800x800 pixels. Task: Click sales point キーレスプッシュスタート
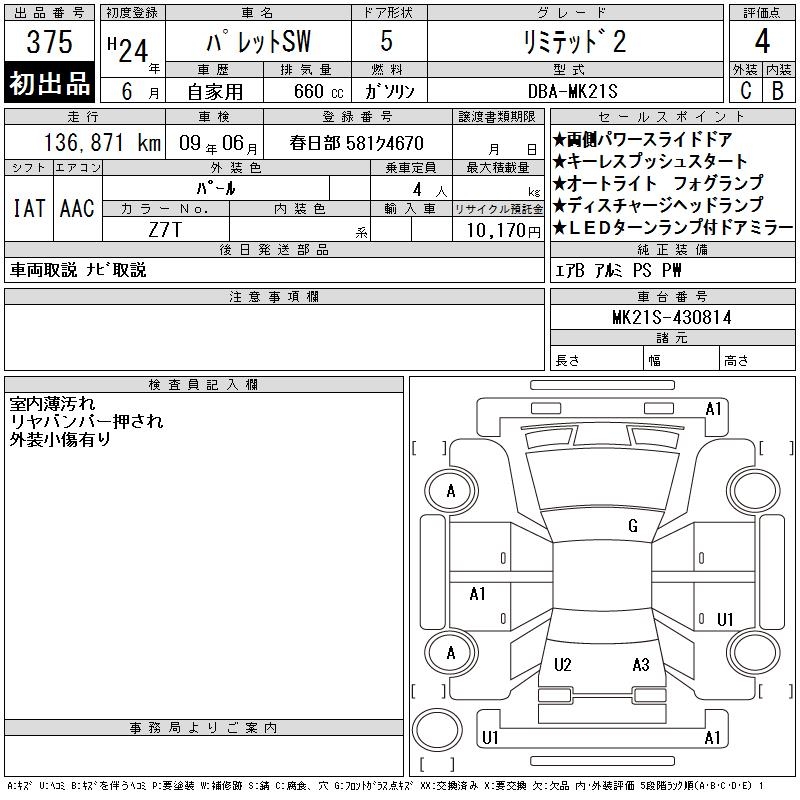[x=650, y=162]
